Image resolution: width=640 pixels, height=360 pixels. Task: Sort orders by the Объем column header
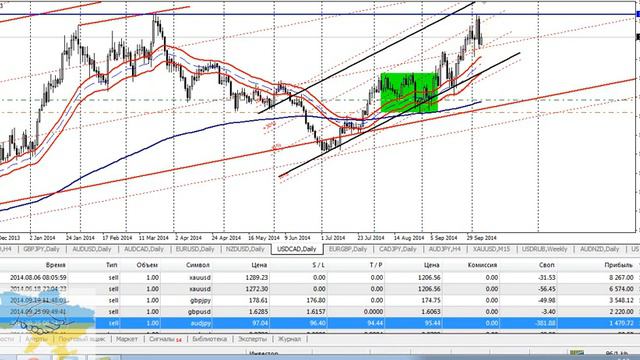pyautogui.click(x=147, y=265)
